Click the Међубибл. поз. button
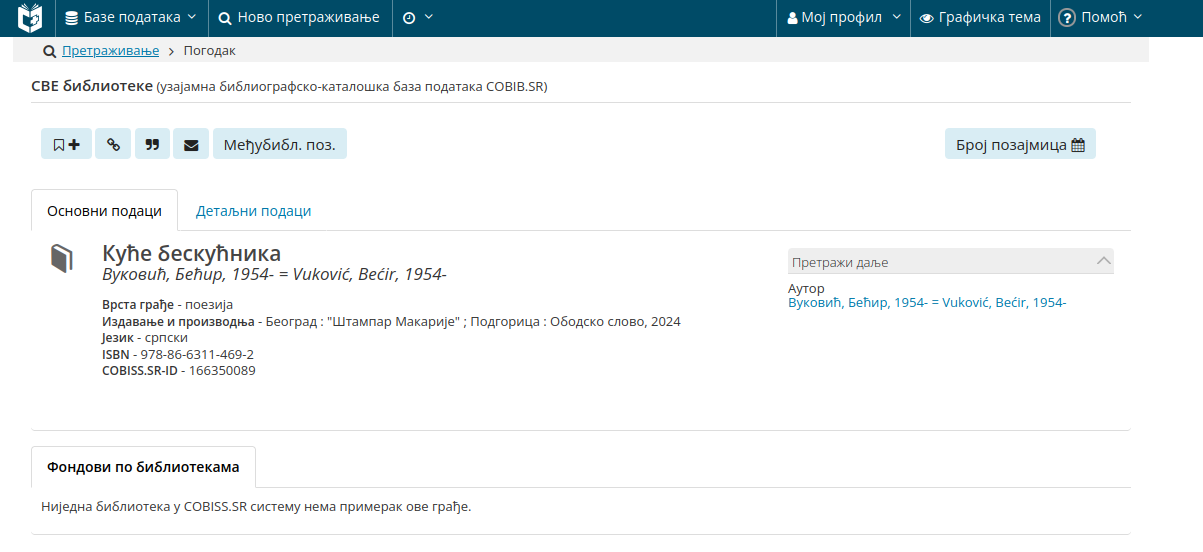This screenshot has height=552, width=1203. [279, 144]
